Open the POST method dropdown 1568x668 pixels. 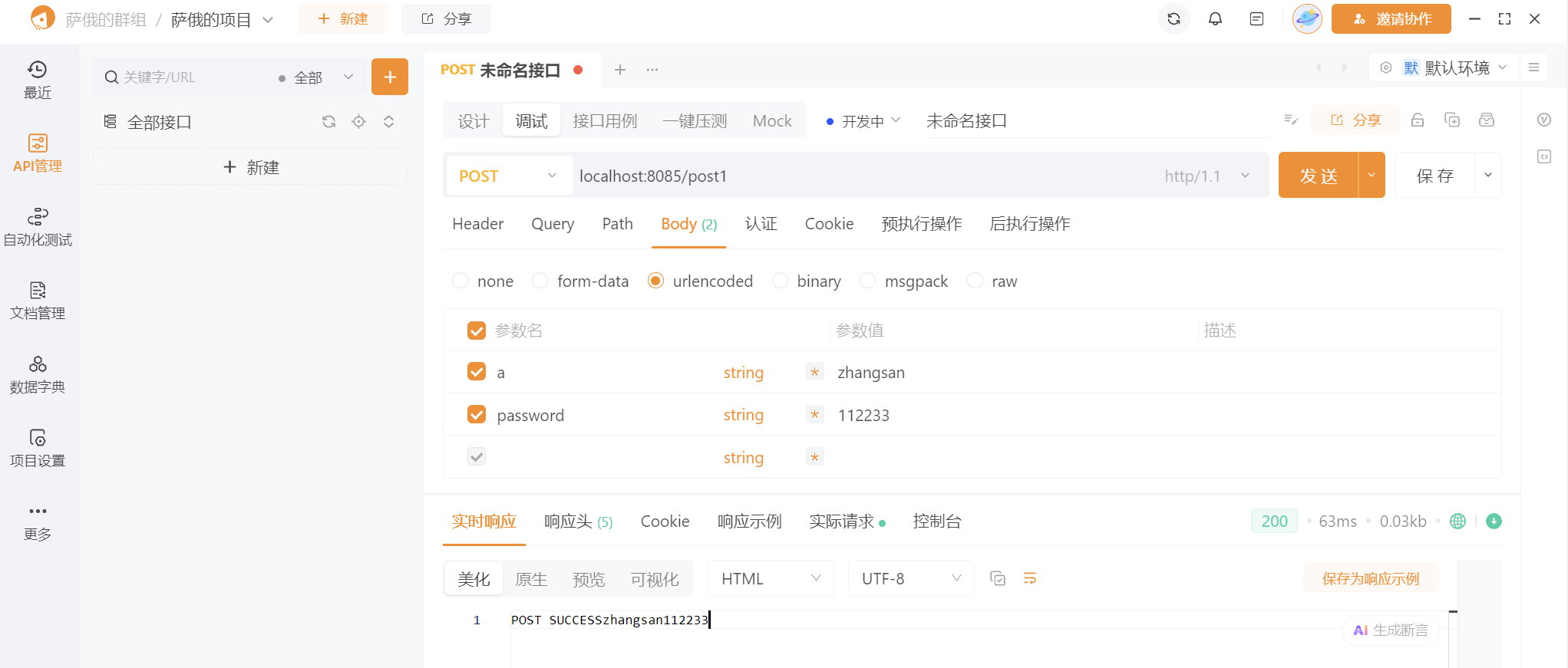pyautogui.click(x=507, y=176)
